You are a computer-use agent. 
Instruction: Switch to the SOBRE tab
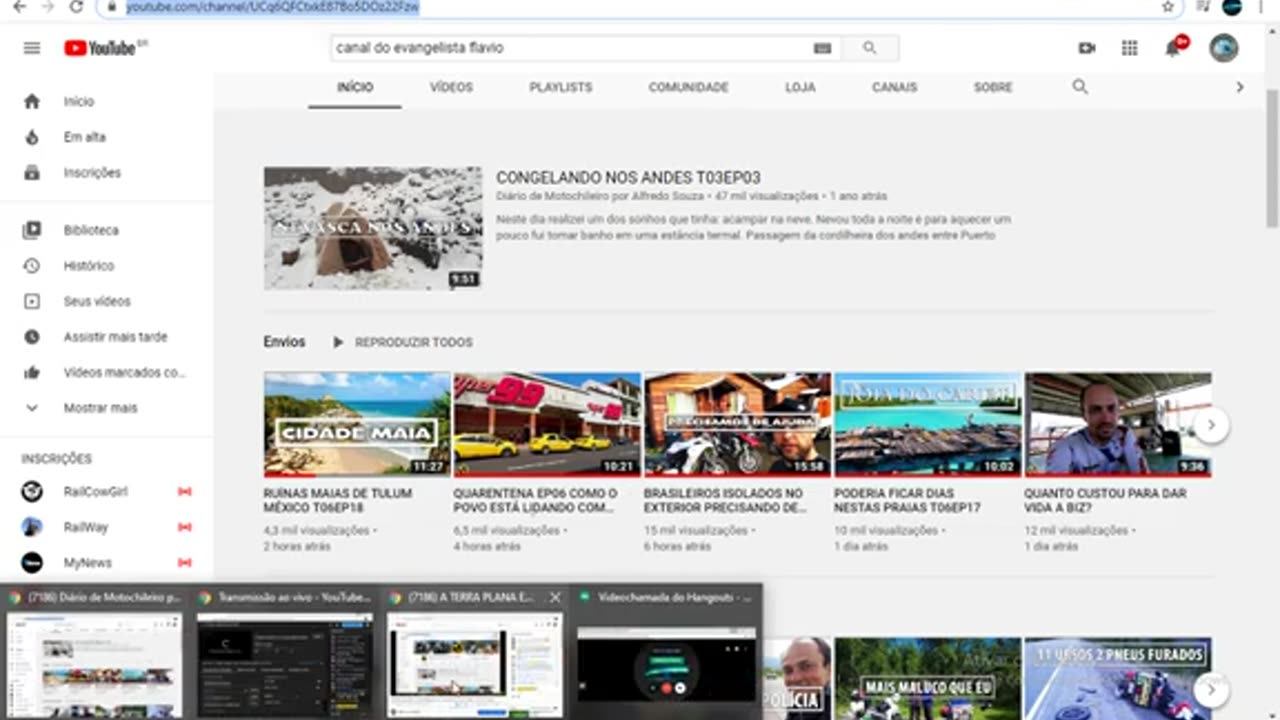coord(993,87)
